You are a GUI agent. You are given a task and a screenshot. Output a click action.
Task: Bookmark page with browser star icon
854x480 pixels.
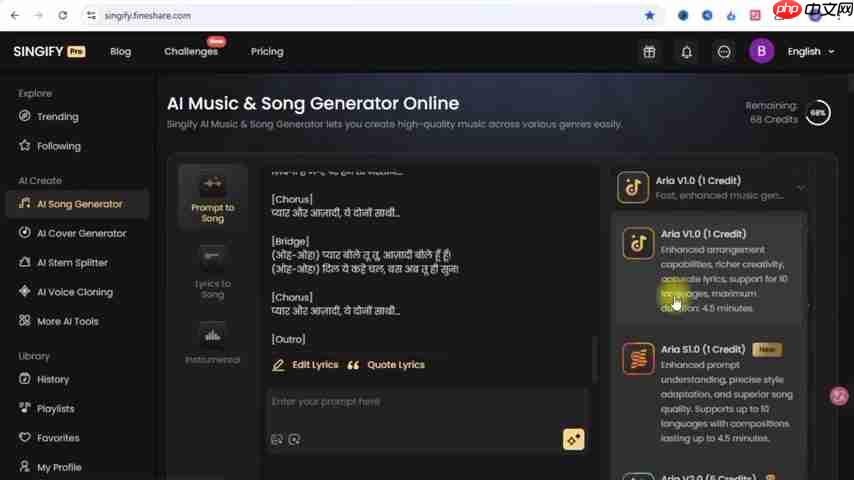tap(649, 16)
